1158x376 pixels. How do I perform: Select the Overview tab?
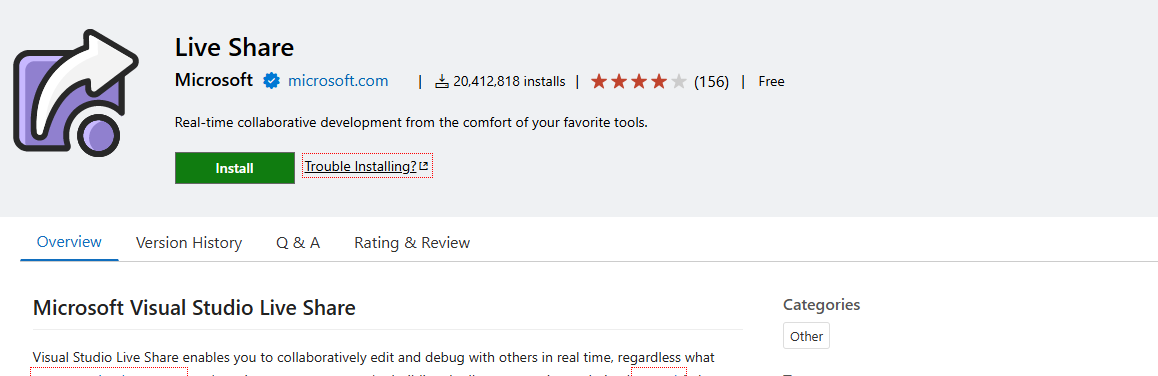coord(69,242)
